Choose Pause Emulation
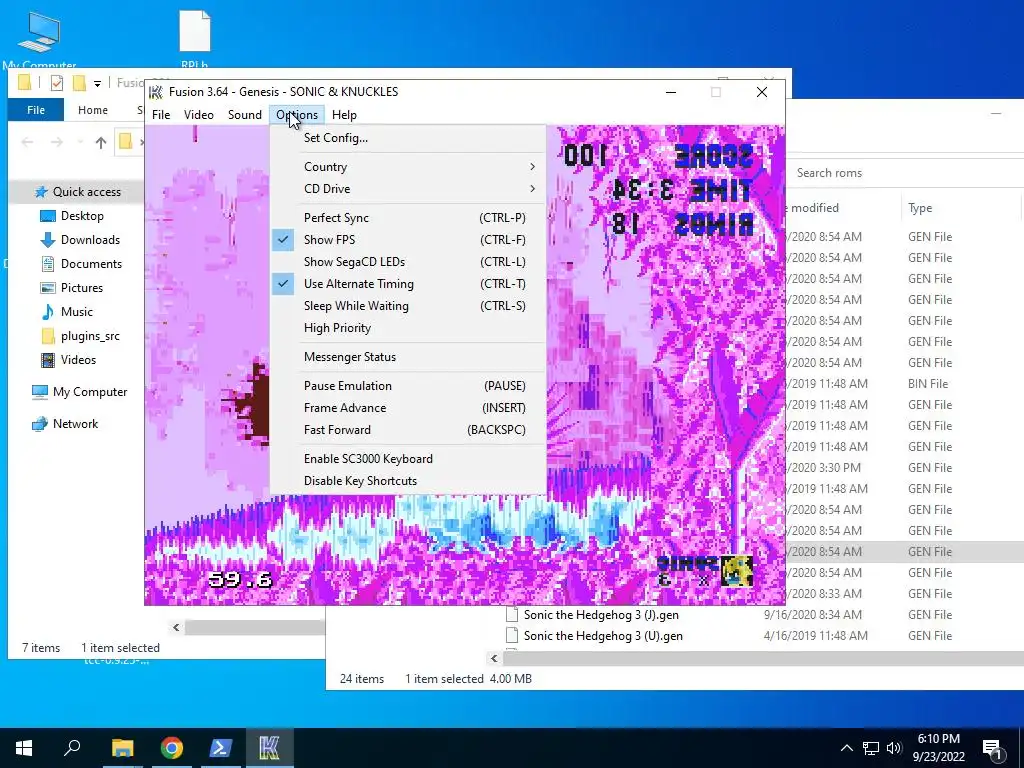Image resolution: width=1024 pixels, height=768 pixels. tap(408, 386)
